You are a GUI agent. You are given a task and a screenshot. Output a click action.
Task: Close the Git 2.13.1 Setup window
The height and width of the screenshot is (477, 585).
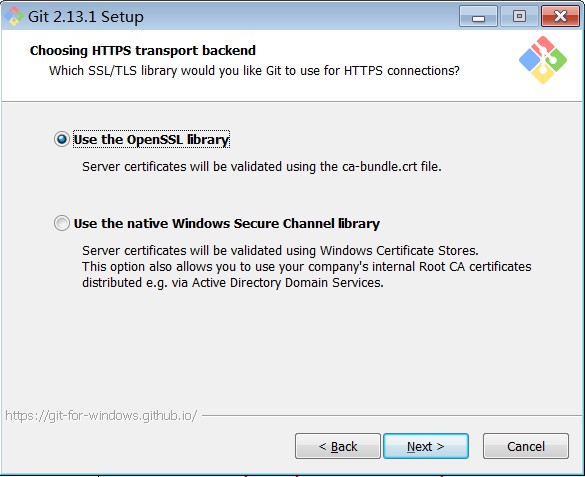pos(560,17)
